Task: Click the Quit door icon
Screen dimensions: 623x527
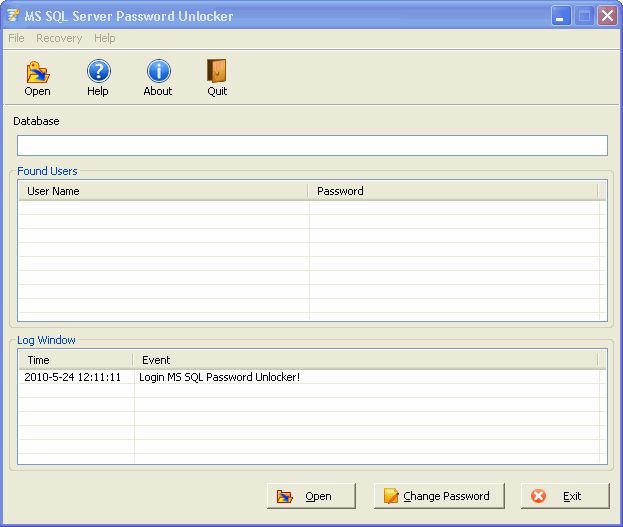Action: click(217, 72)
